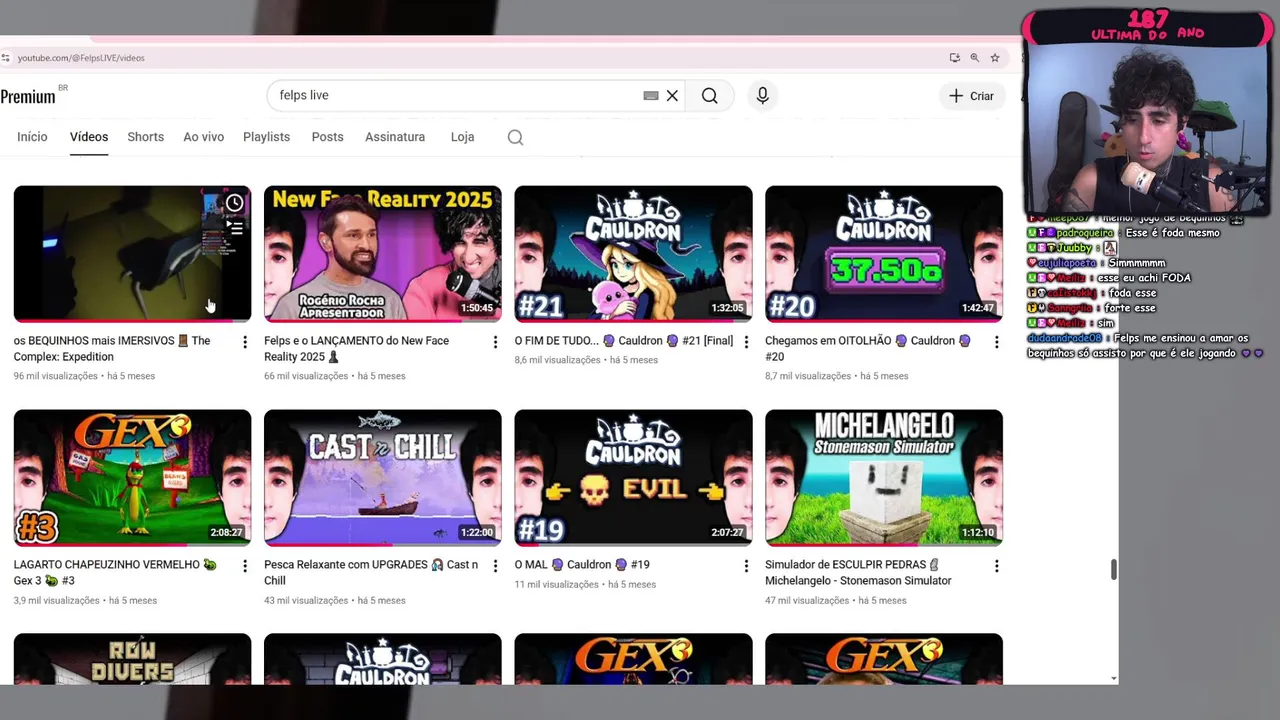Open the on-screen keyboard icon in search box
Screen dimensions: 1280x720
coord(651,96)
